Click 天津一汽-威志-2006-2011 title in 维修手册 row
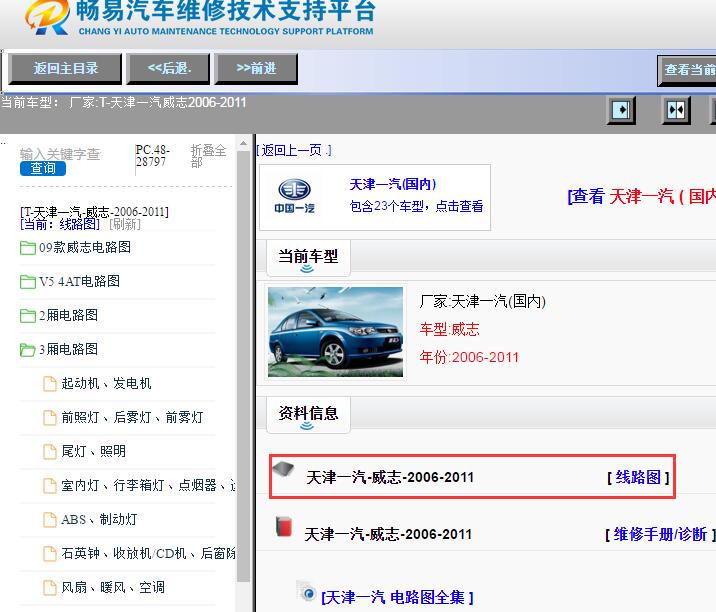 (388, 534)
